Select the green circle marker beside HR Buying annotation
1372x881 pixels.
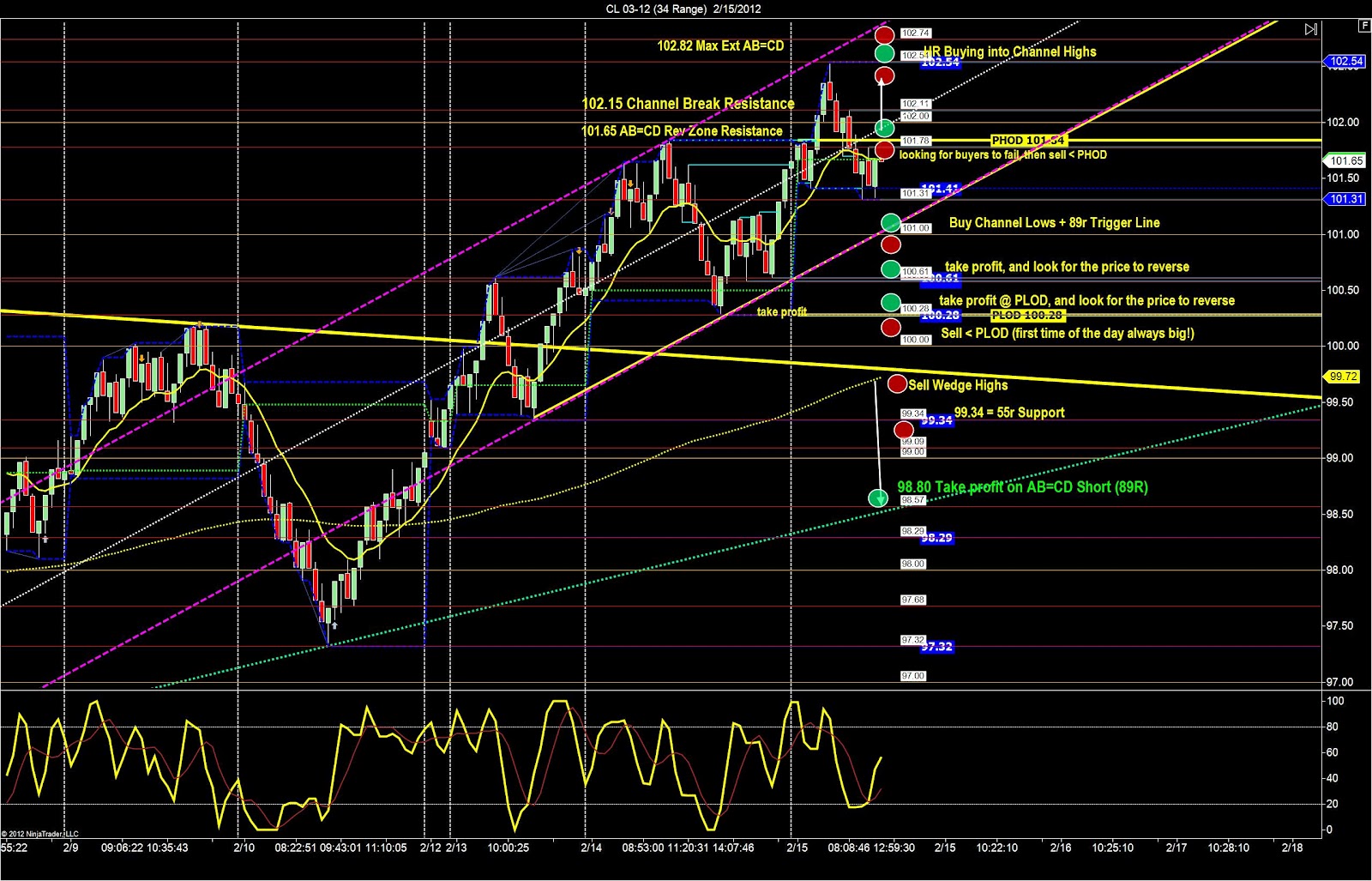click(x=886, y=54)
